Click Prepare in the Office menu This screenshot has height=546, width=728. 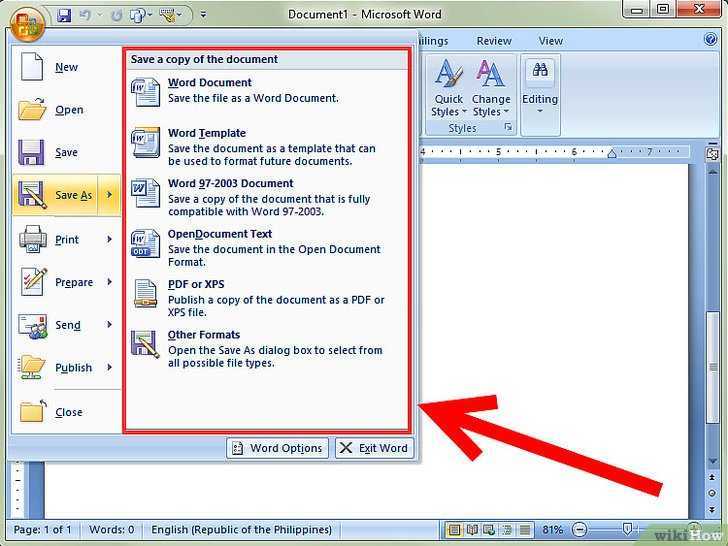[x=55, y=282]
